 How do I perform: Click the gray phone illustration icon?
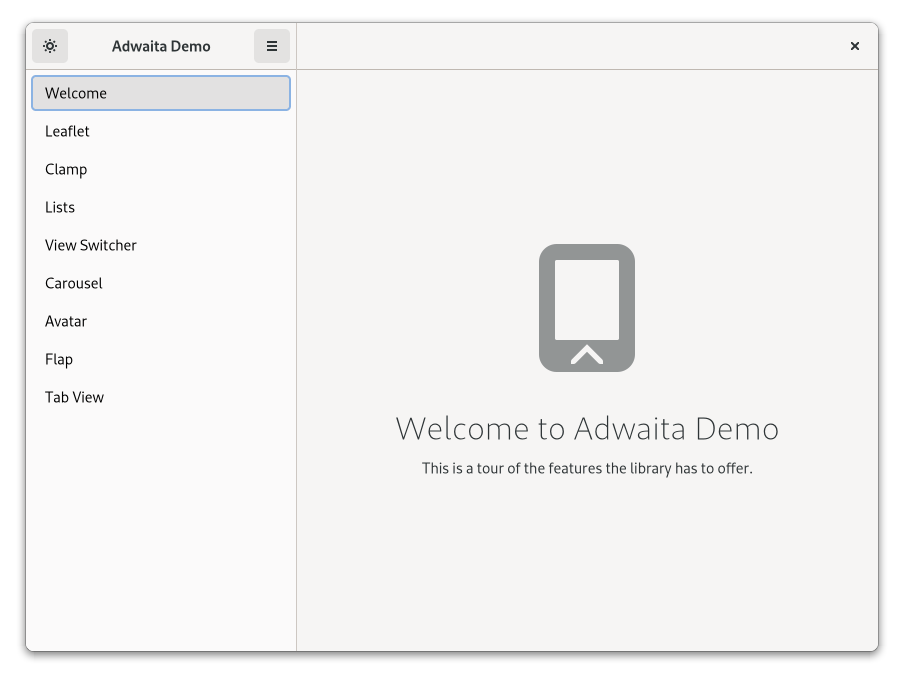(587, 300)
